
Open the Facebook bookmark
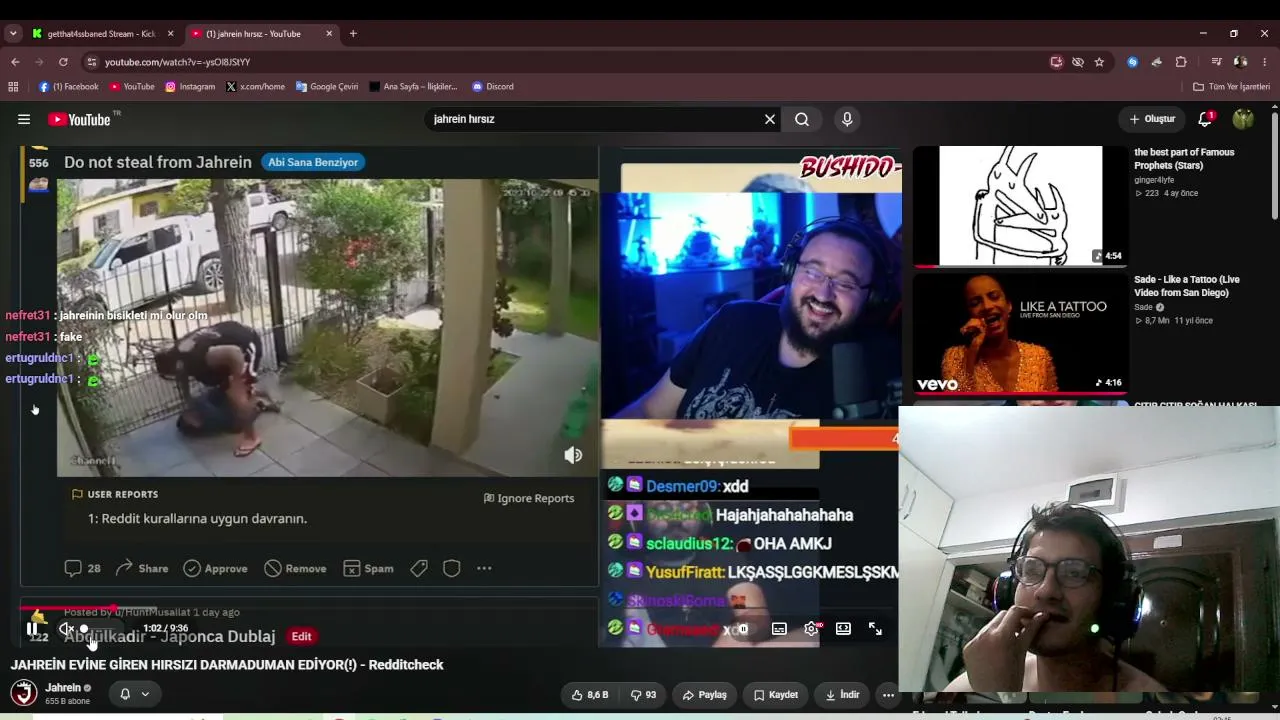pos(68,87)
